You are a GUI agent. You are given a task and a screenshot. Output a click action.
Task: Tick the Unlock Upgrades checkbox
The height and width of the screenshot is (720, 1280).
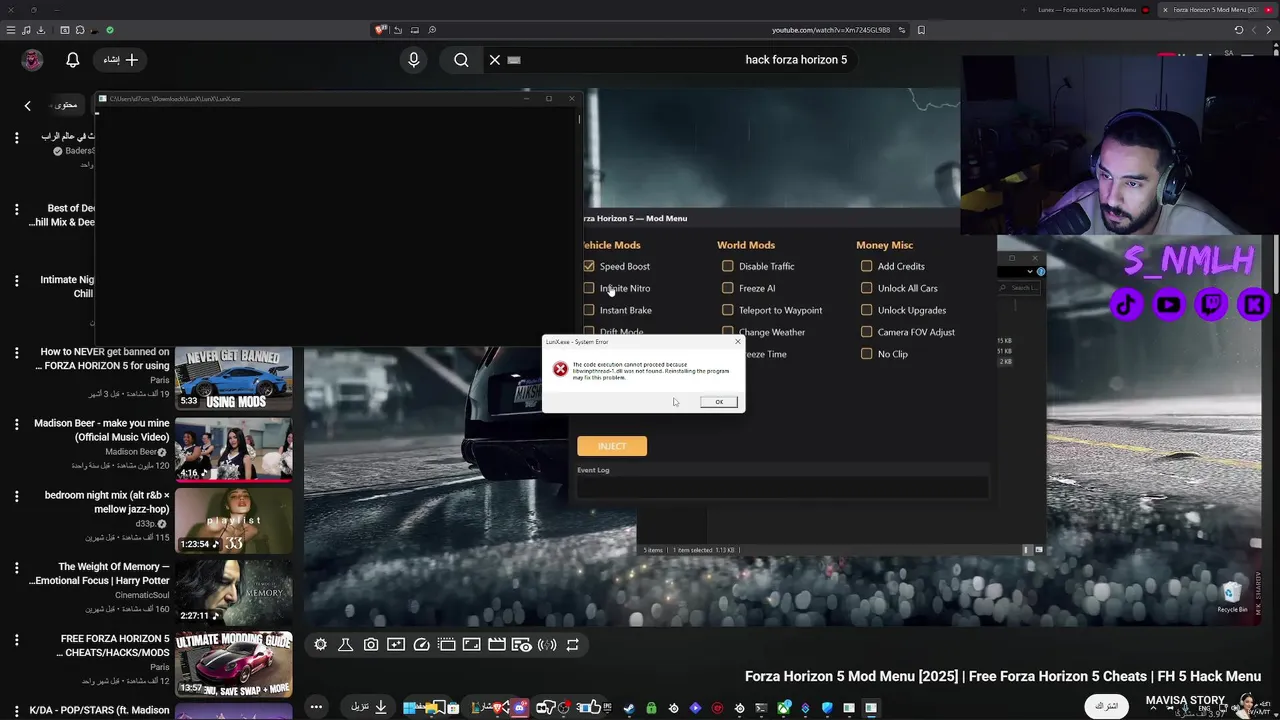[867, 310]
